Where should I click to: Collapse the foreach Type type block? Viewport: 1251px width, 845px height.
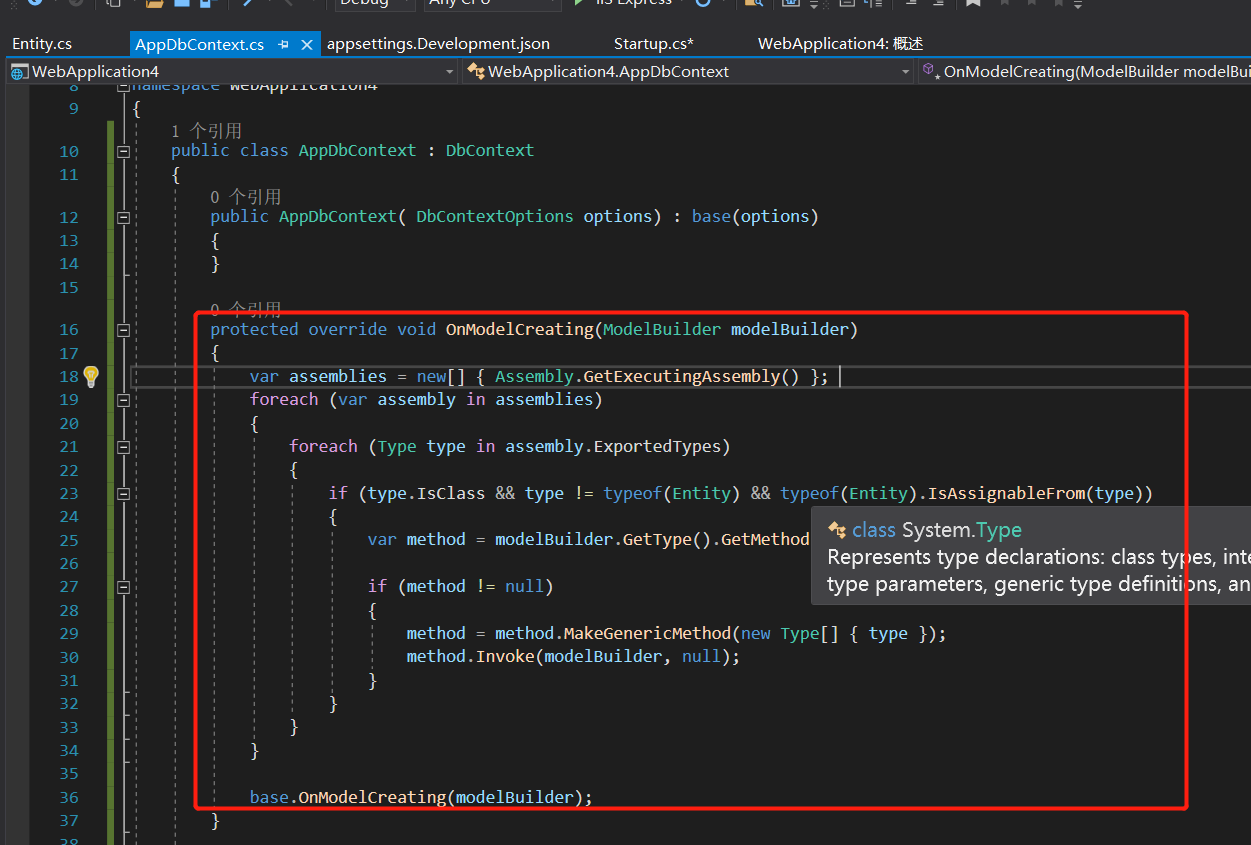click(x=124, y=447)
